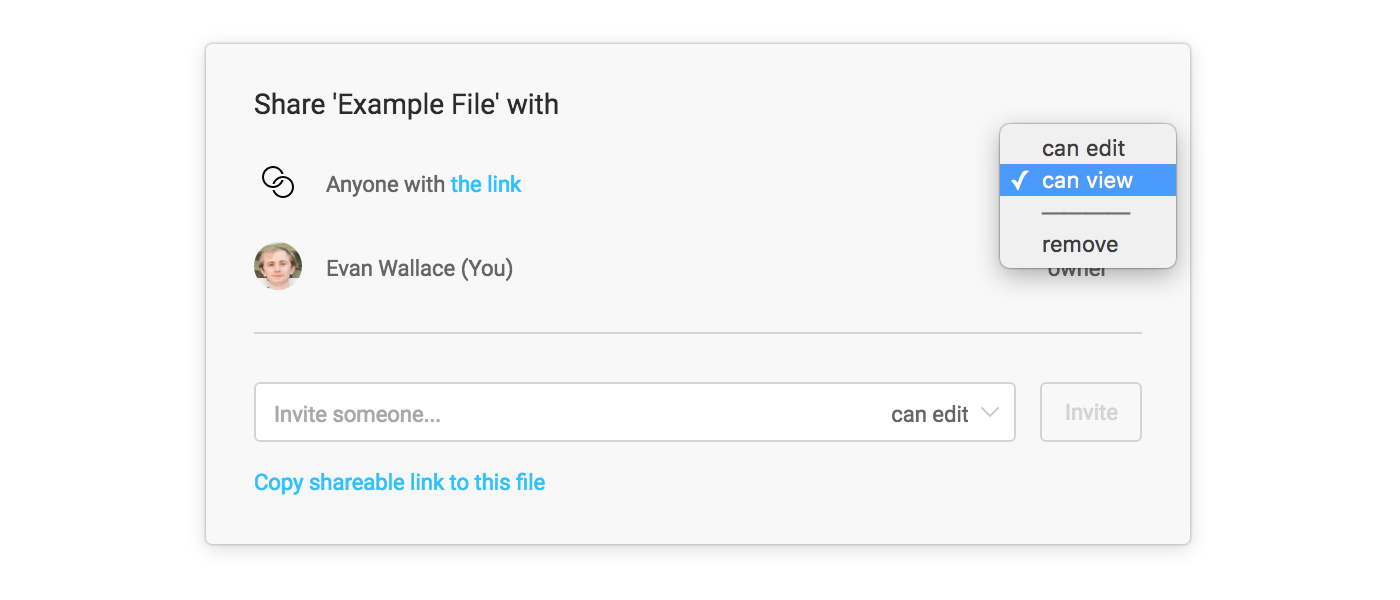The height and width of the screenshot is (600, 1400).
Task: Select 'can view' in the permissions menu
Action: tap(1086, 180)
